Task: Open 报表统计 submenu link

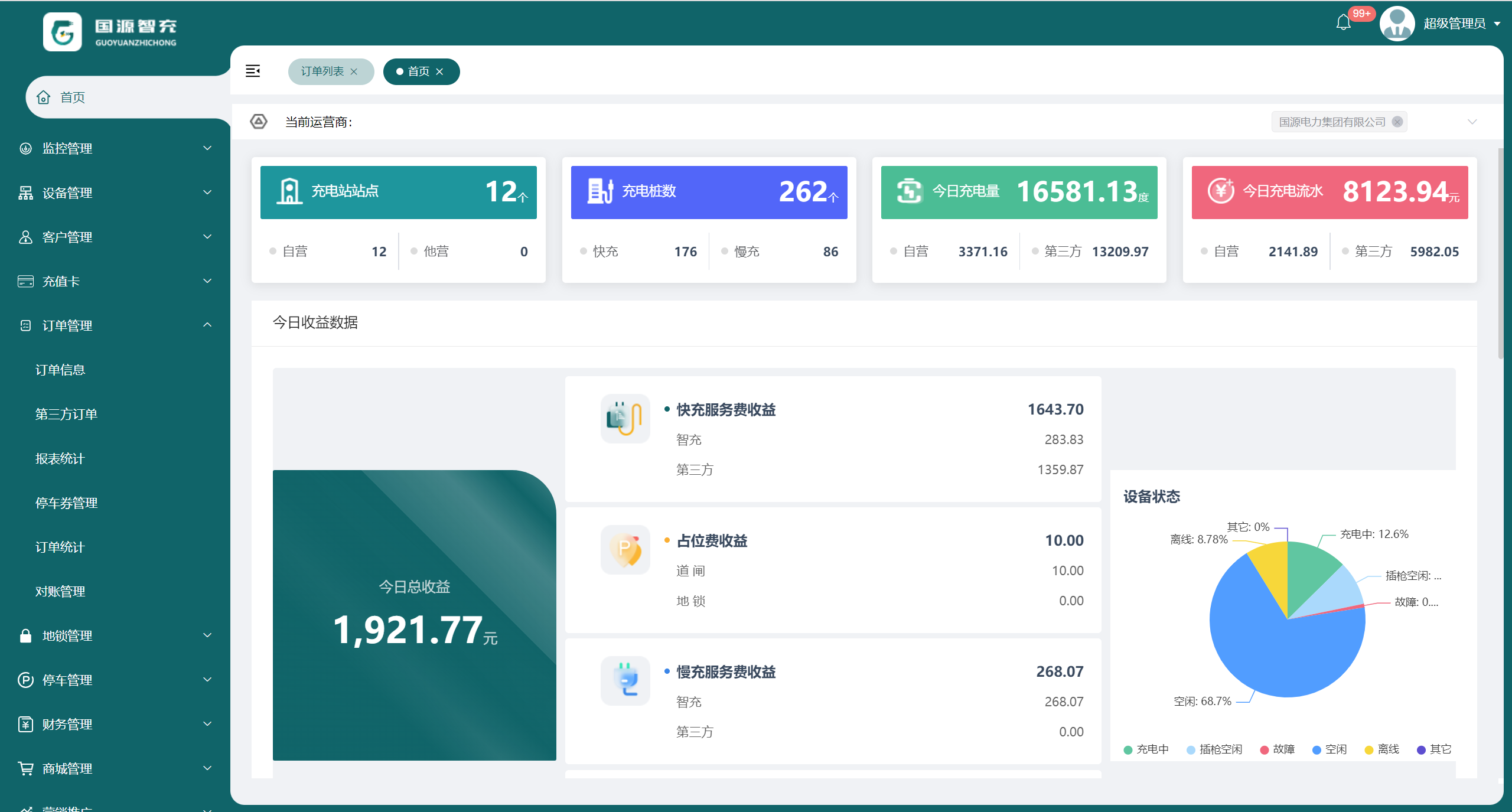Action: (60, 458)
